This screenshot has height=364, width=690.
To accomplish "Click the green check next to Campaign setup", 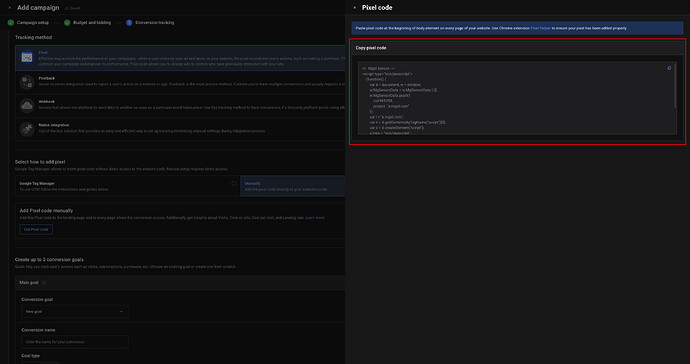I will pyautogui.click(x=11, y=22).
